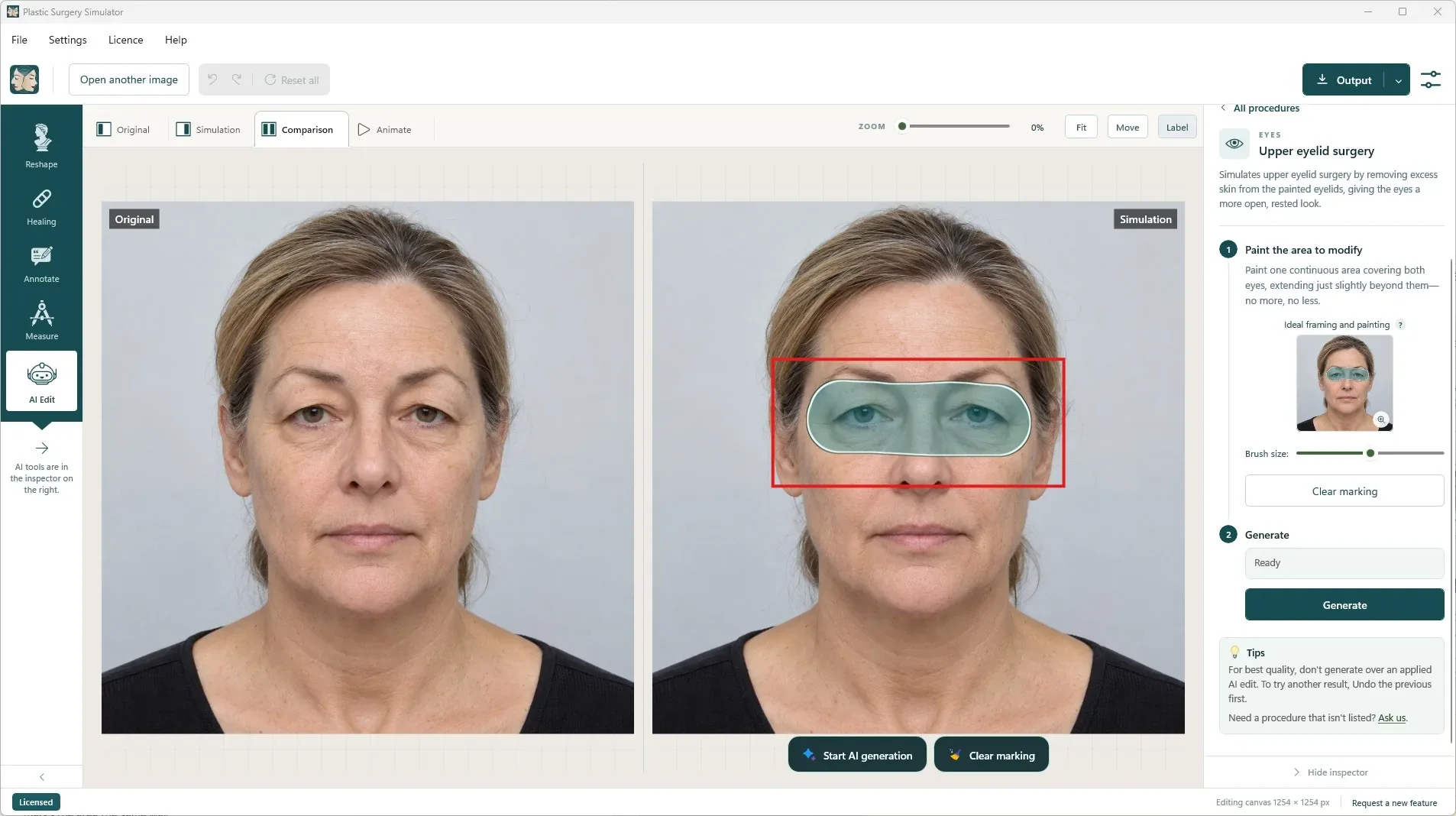Click Clear marking below the canvas

[x=991, y=755]
